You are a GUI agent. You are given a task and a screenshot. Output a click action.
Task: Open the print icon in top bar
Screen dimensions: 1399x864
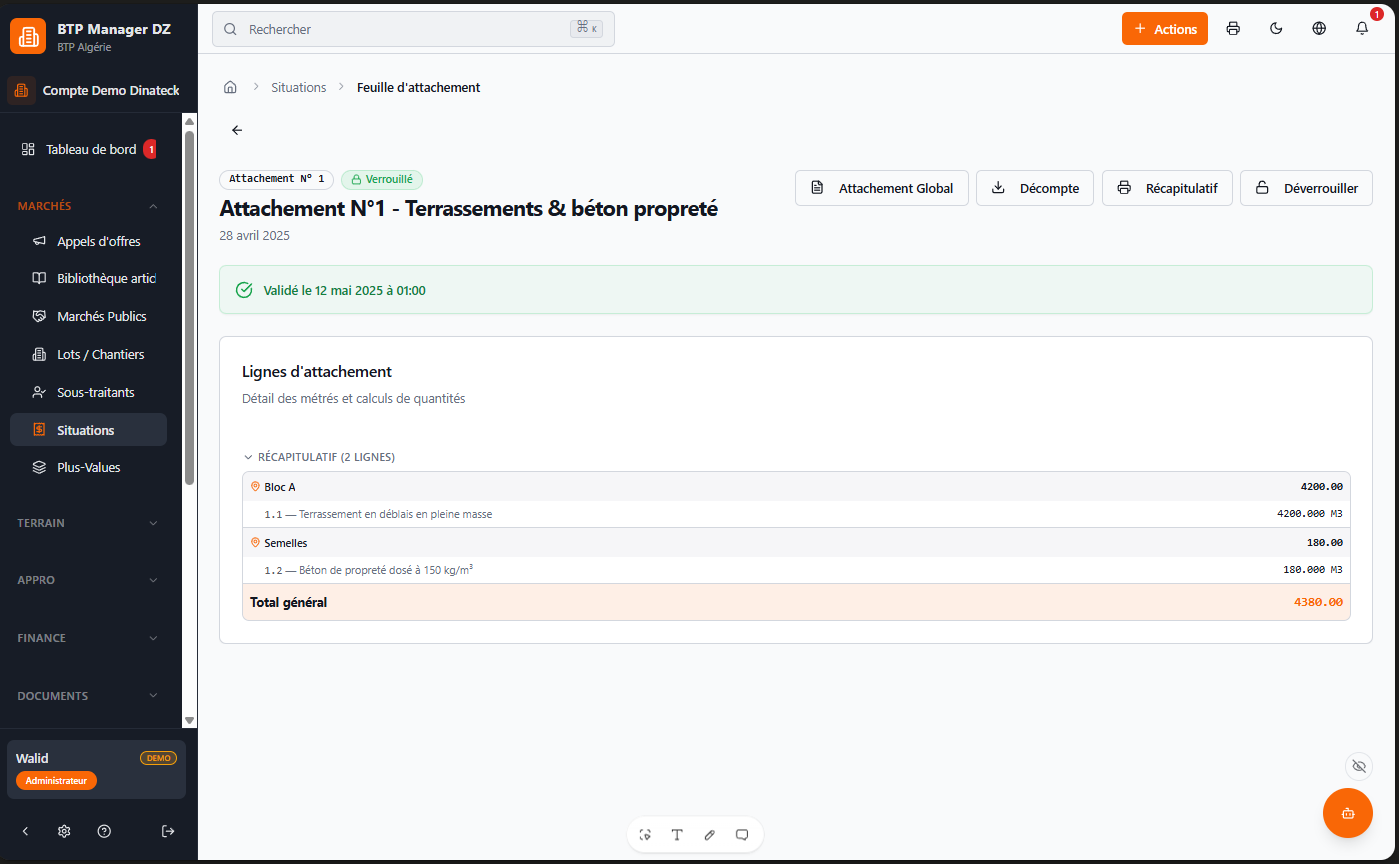[x=1233, y=29]
